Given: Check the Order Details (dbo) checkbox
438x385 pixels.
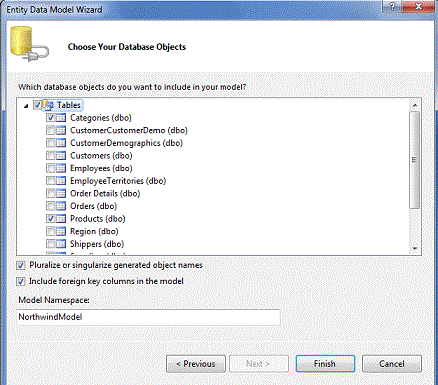Looking at the screenshot, I should tap(51, 194).
